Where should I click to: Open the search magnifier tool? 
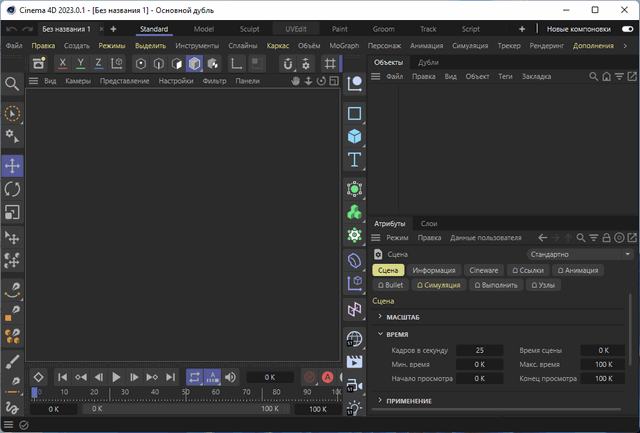click(12, 84)
